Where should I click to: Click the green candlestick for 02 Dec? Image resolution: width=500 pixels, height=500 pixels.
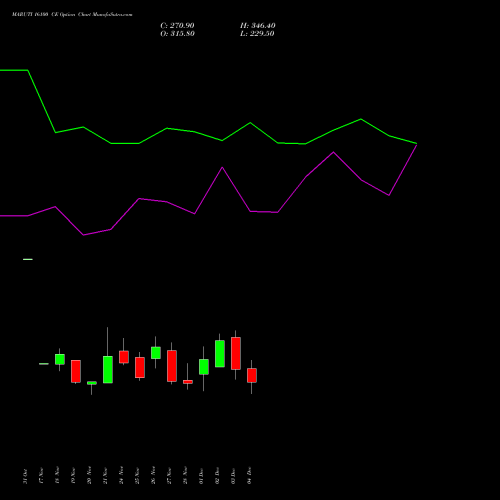point(220,354)
